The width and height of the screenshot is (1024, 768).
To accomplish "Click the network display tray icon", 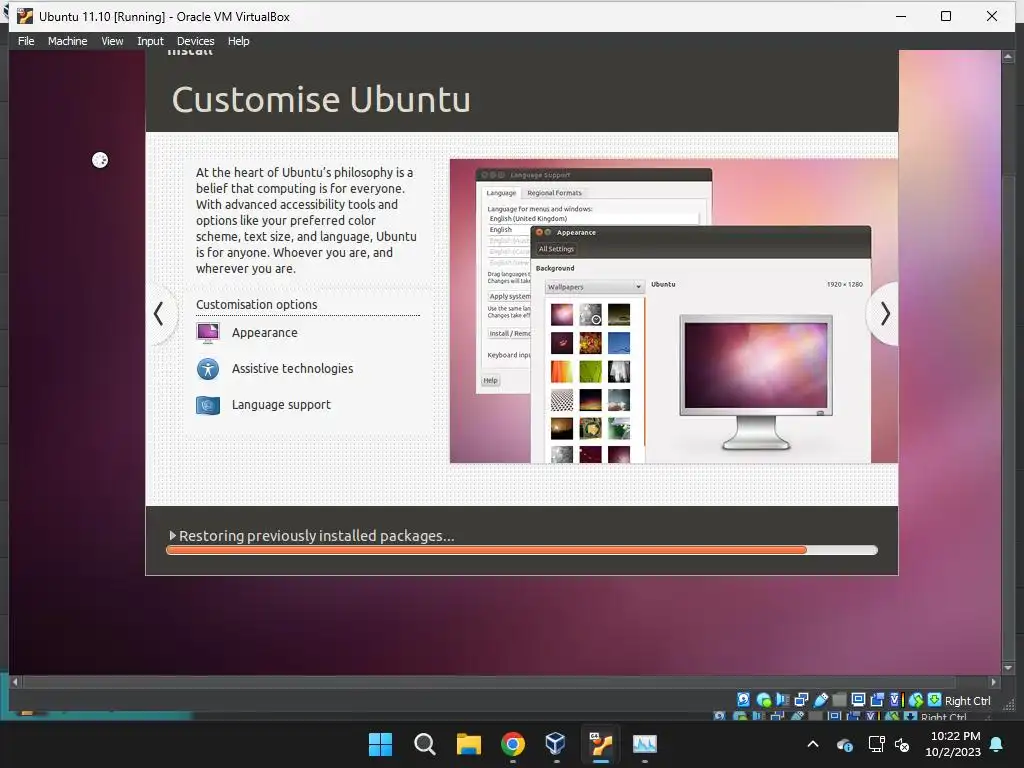I will pyautogui.click(x=876, y=744).
